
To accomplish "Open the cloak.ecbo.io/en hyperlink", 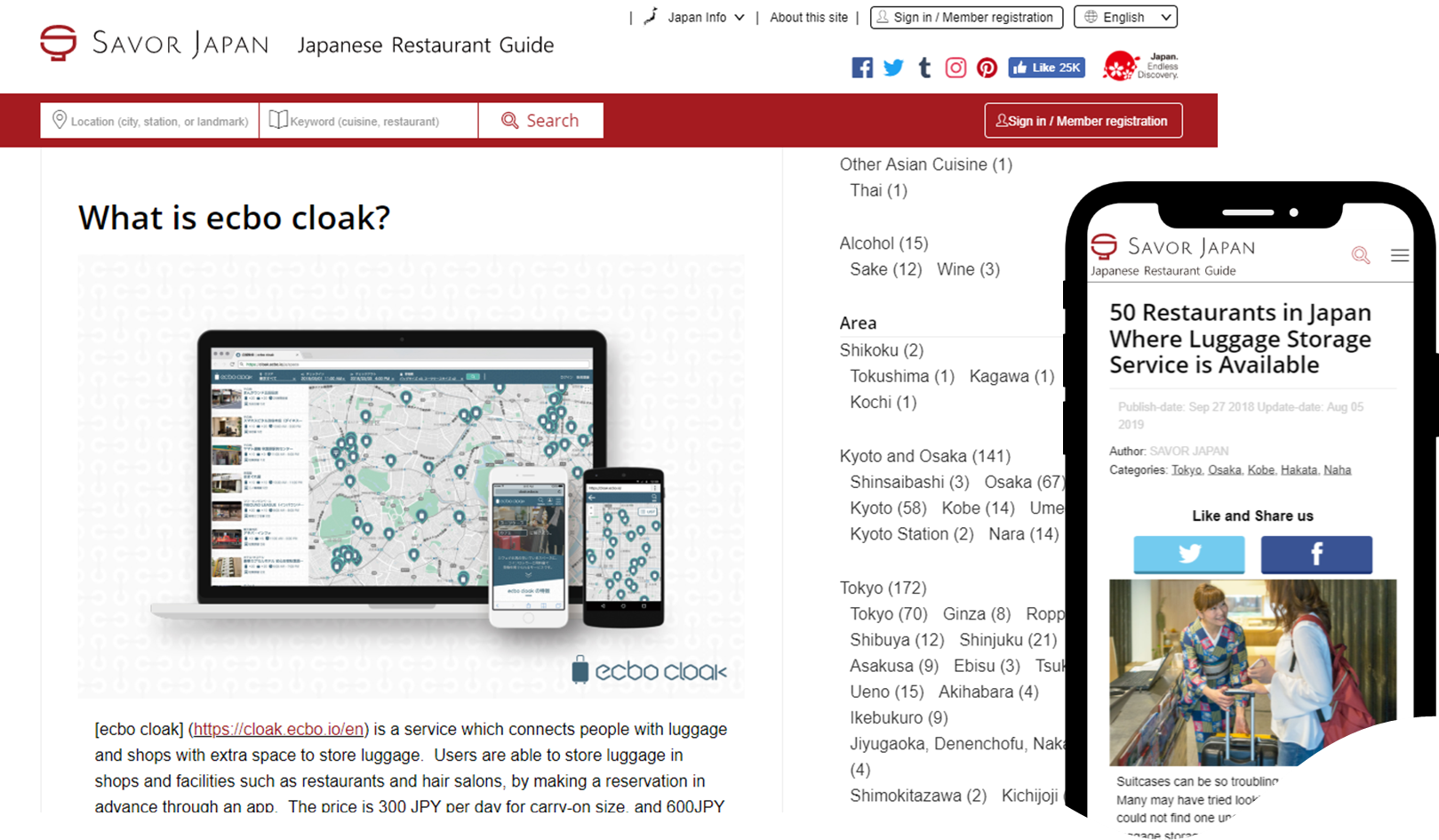I will (x=278, y=729).
